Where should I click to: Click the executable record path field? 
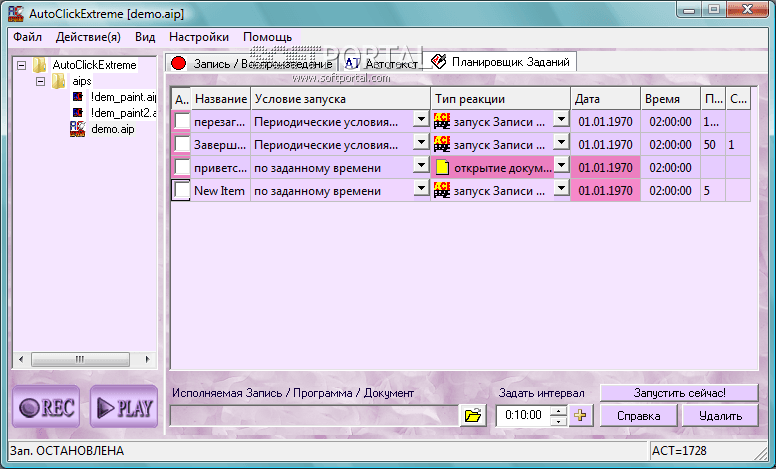(x=314, y=416)
